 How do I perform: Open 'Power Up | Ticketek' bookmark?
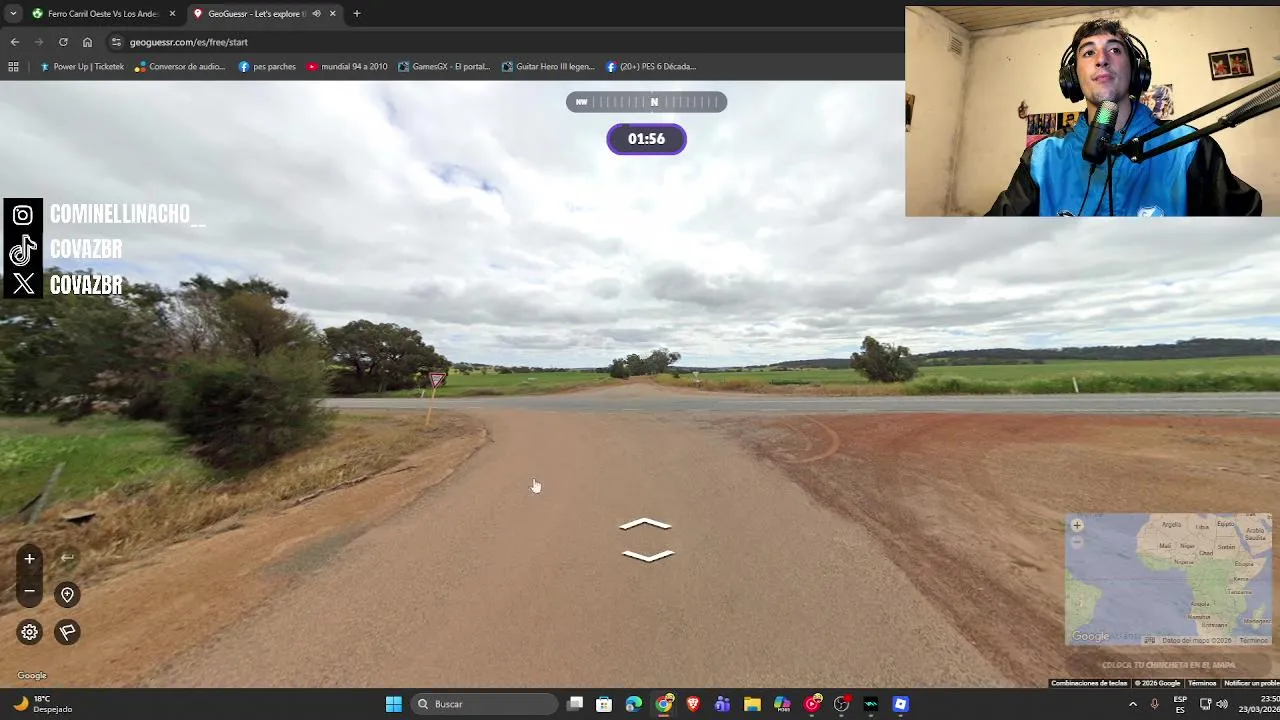[x=82, y=67]
